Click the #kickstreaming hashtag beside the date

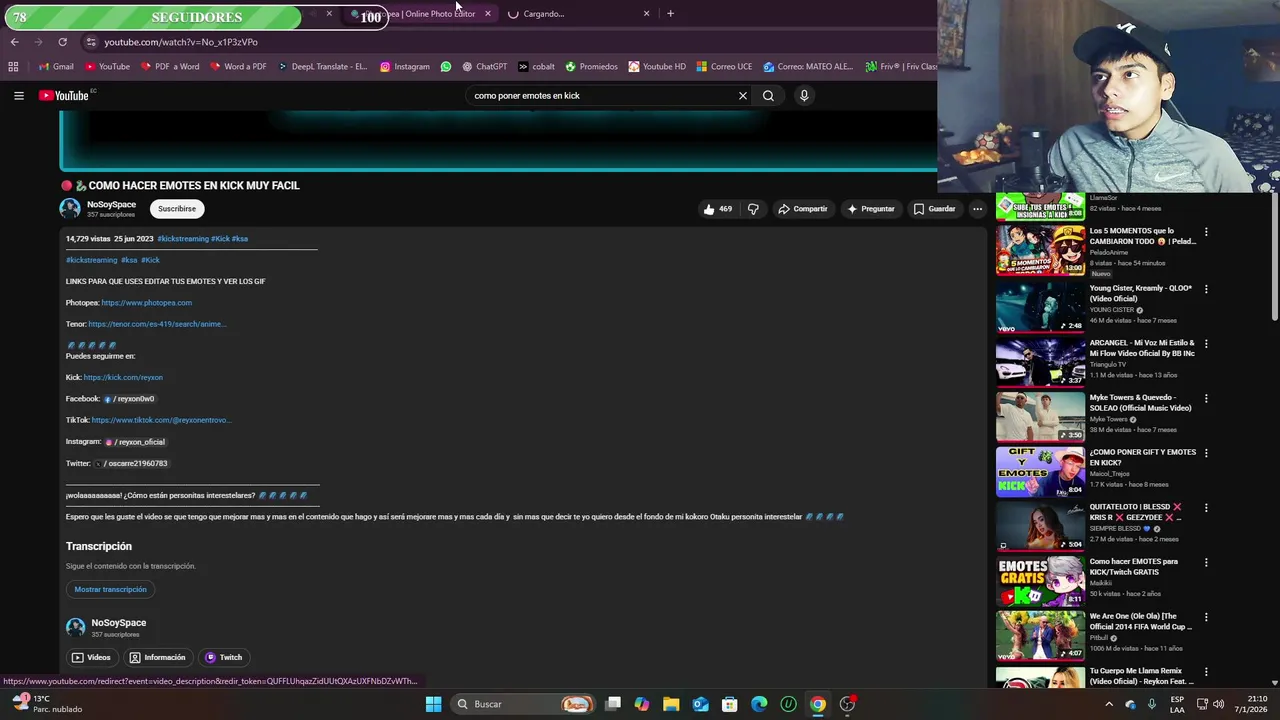(x=183, y=239)
